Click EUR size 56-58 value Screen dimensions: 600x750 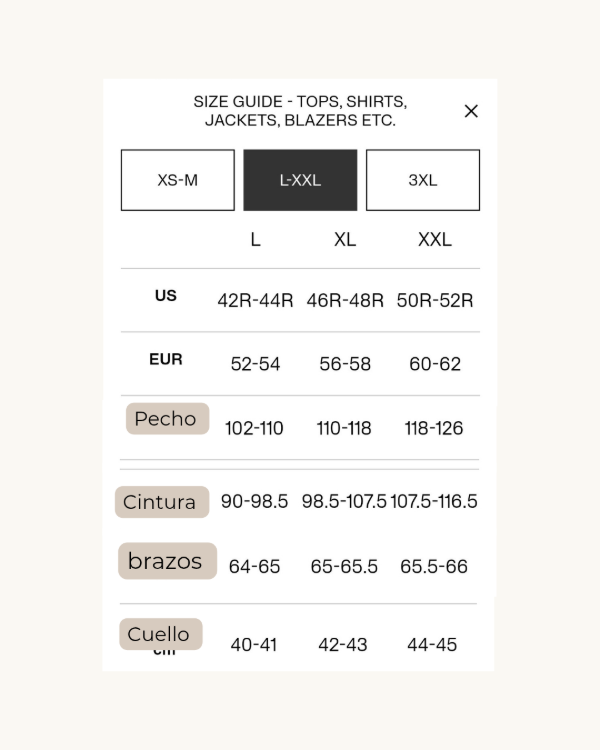point(345,364)
